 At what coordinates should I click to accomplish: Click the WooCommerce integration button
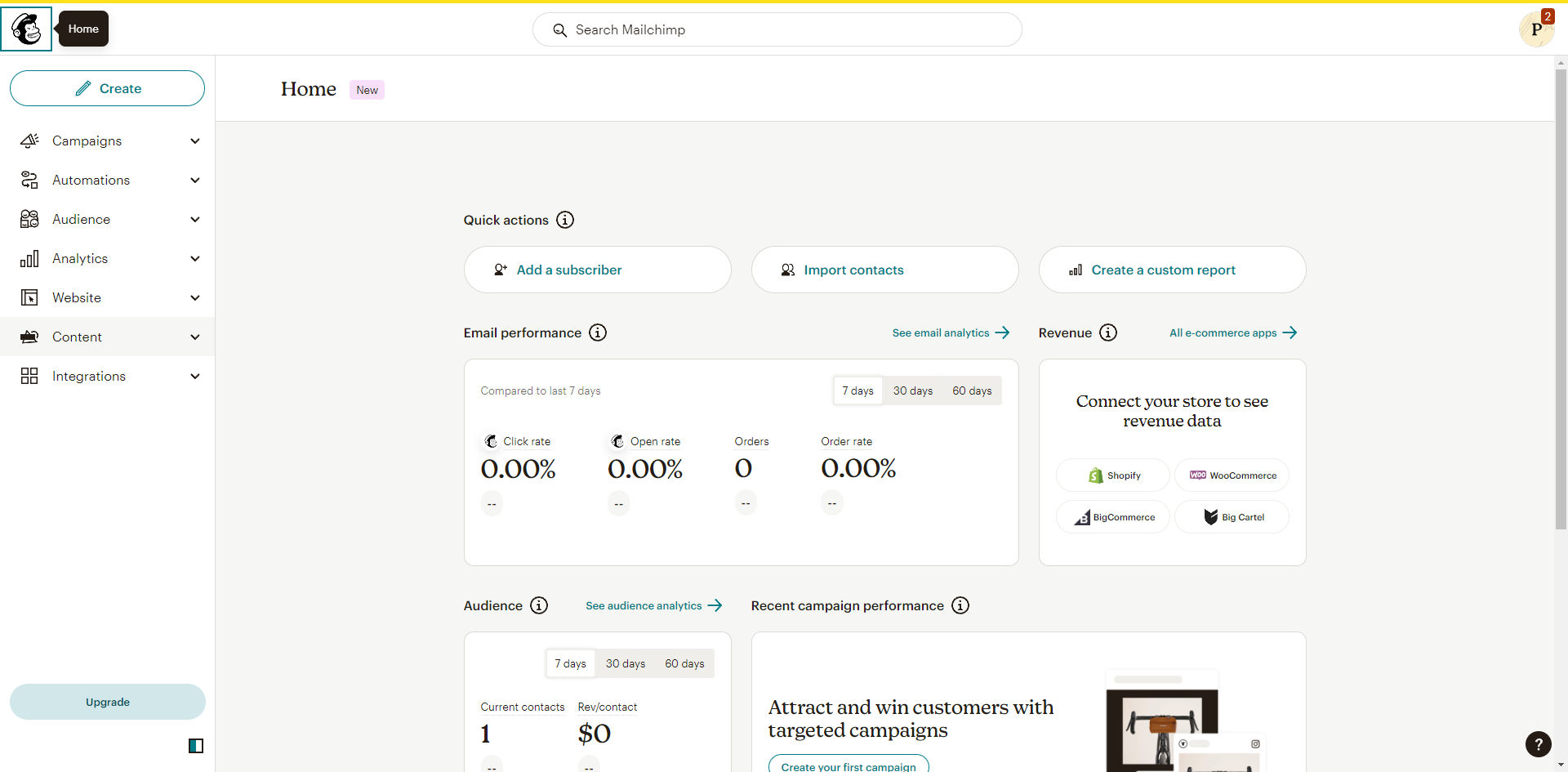pos(1232,475)
